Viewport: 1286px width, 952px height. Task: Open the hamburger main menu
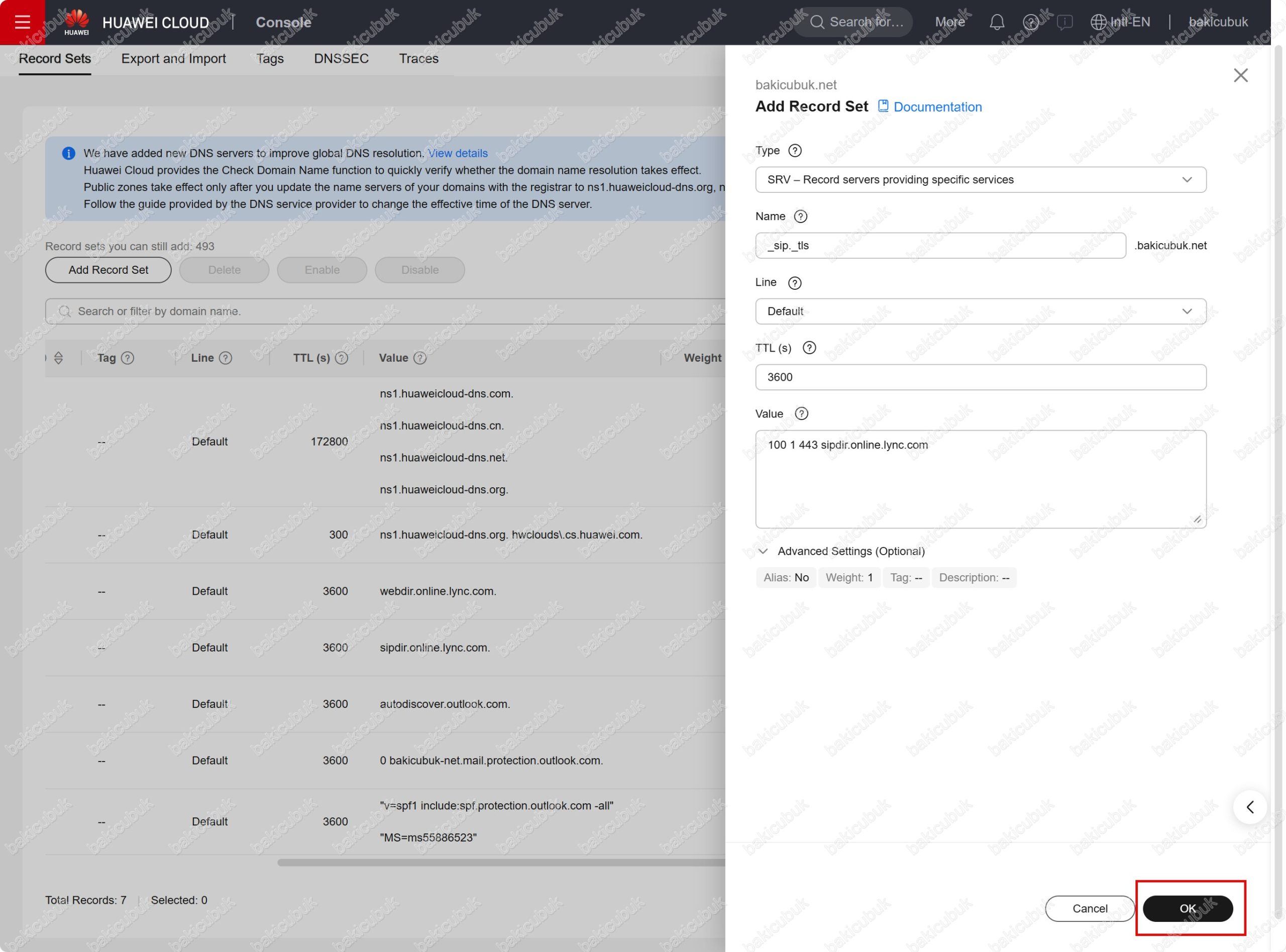(x=23, y=22)
